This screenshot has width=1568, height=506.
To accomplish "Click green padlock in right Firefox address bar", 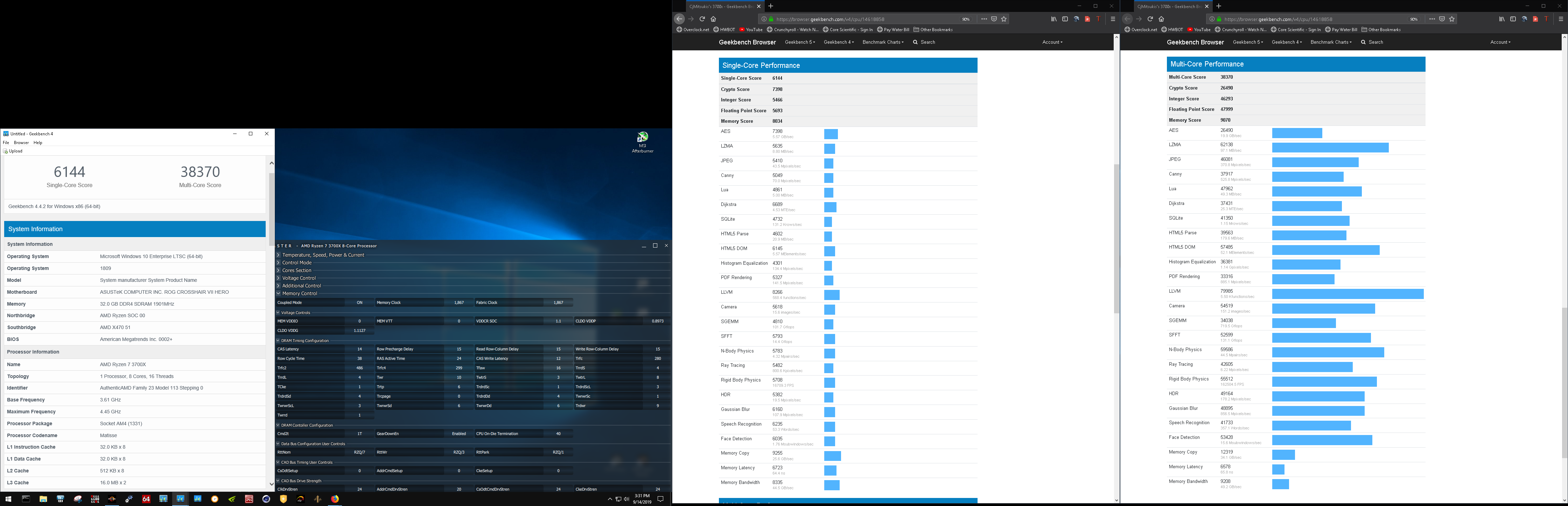I will tap(1219, 19).
